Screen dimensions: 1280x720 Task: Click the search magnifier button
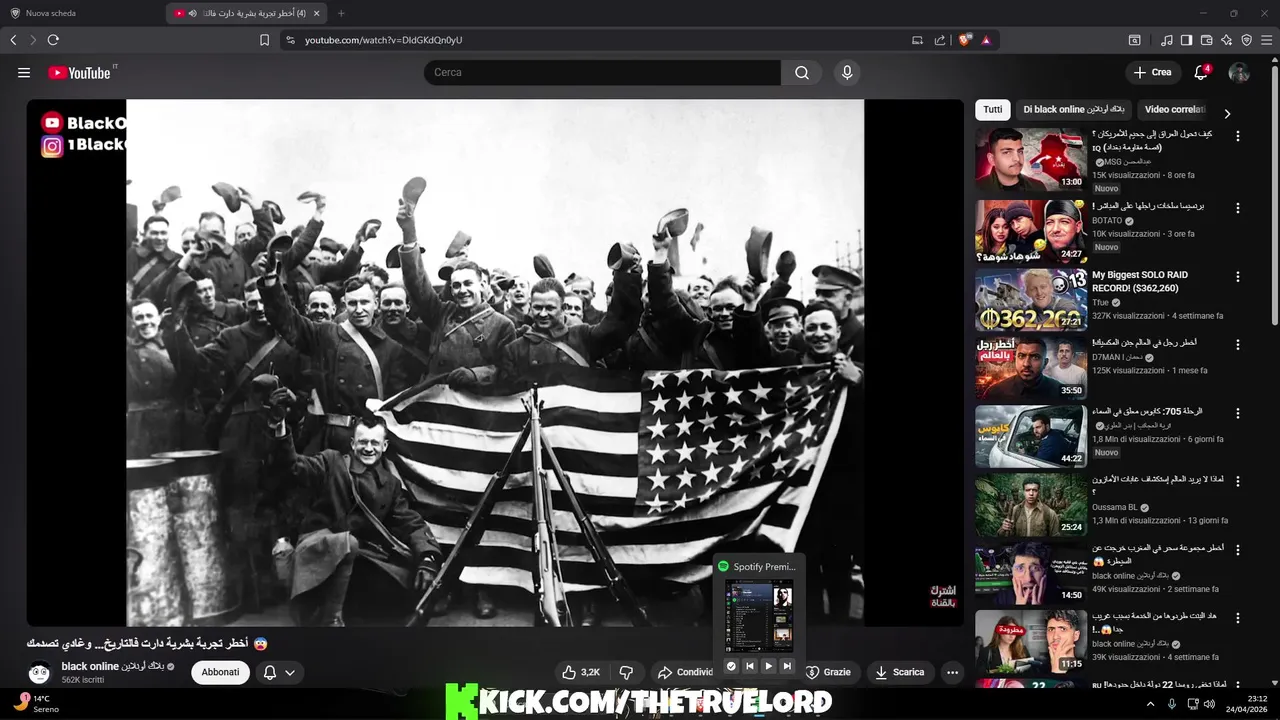(x=802, y=72)
